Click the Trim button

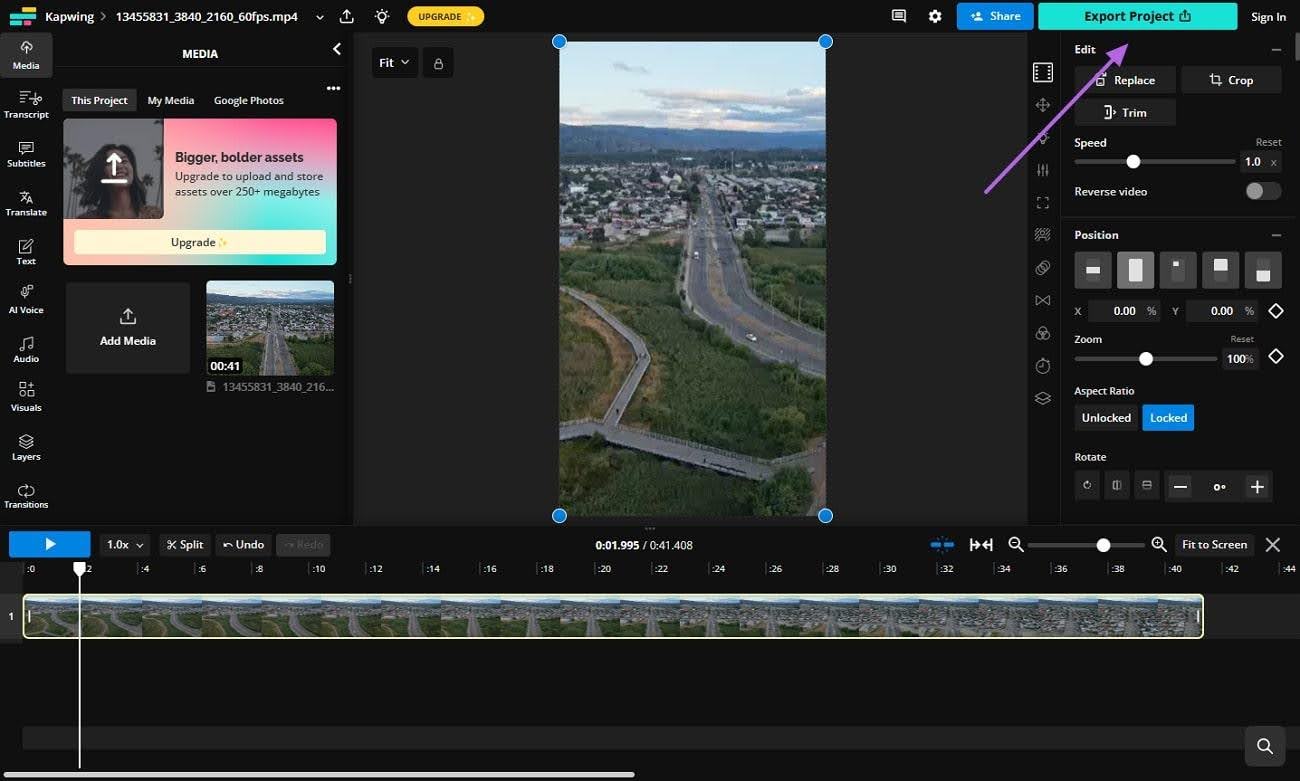(1125, 112)
